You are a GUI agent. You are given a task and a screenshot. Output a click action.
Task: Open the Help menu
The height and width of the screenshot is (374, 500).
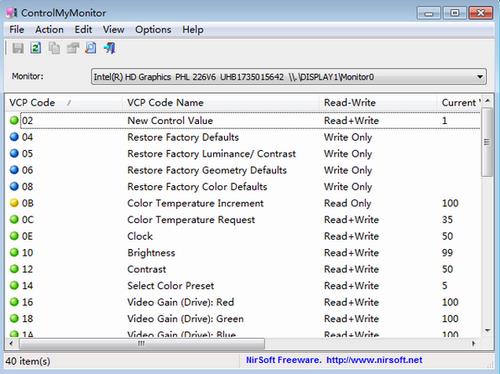193,30
